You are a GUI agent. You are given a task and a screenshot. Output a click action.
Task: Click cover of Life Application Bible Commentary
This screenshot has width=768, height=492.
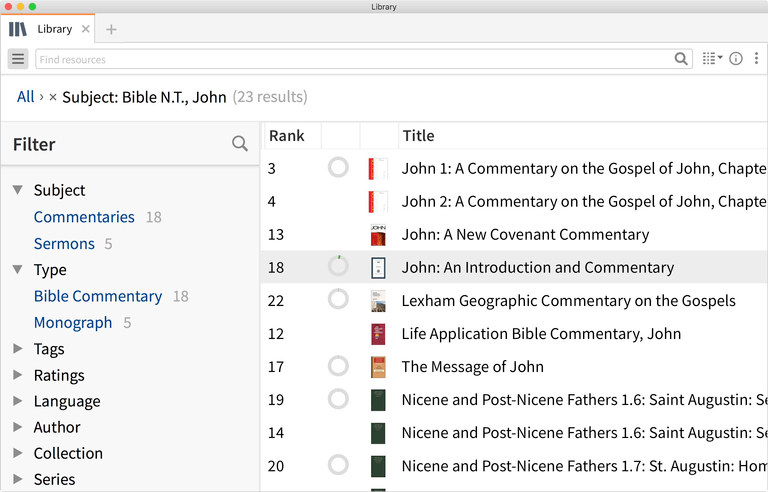(x=378, y=334)
